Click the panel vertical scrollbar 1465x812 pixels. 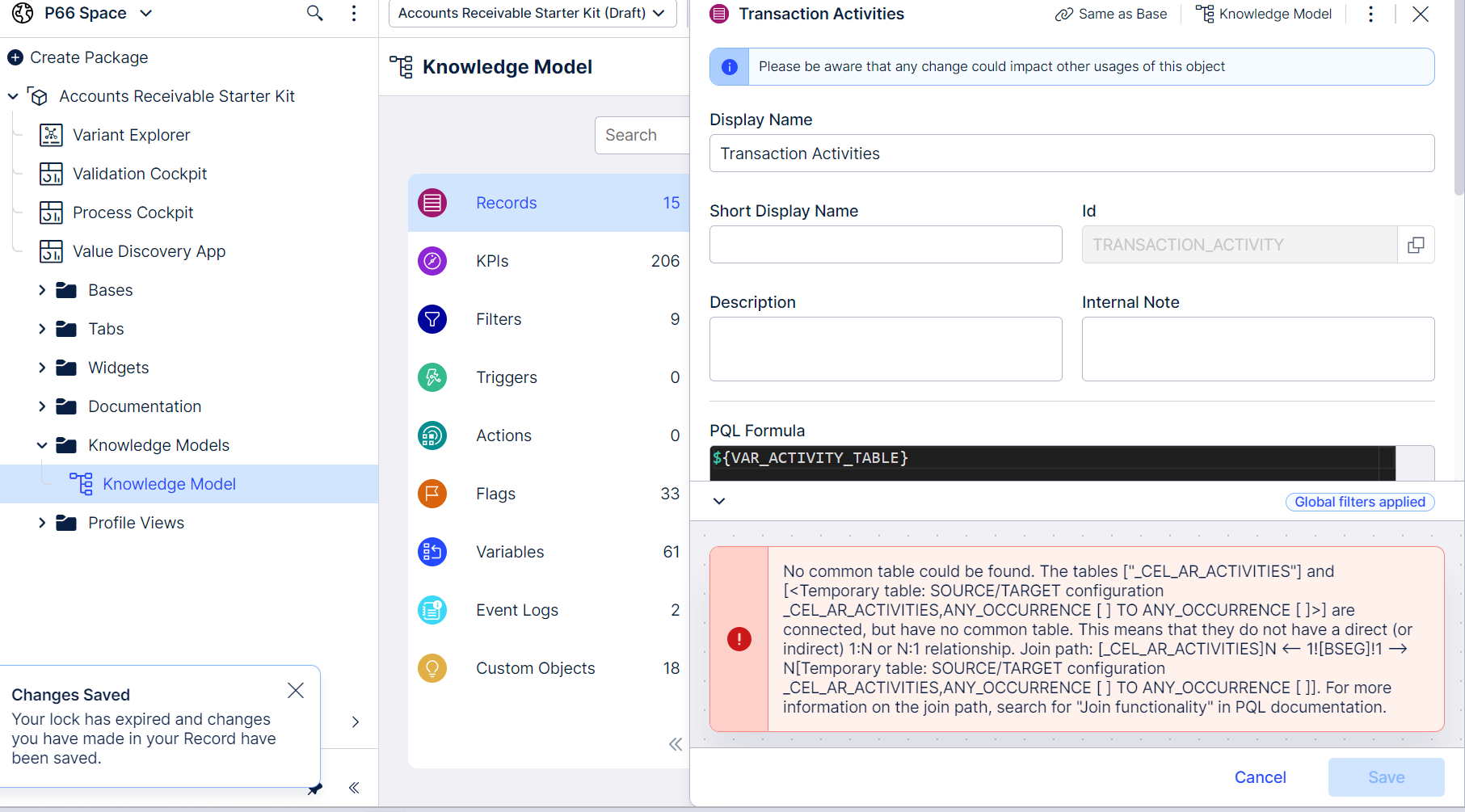coord(1459,97)
